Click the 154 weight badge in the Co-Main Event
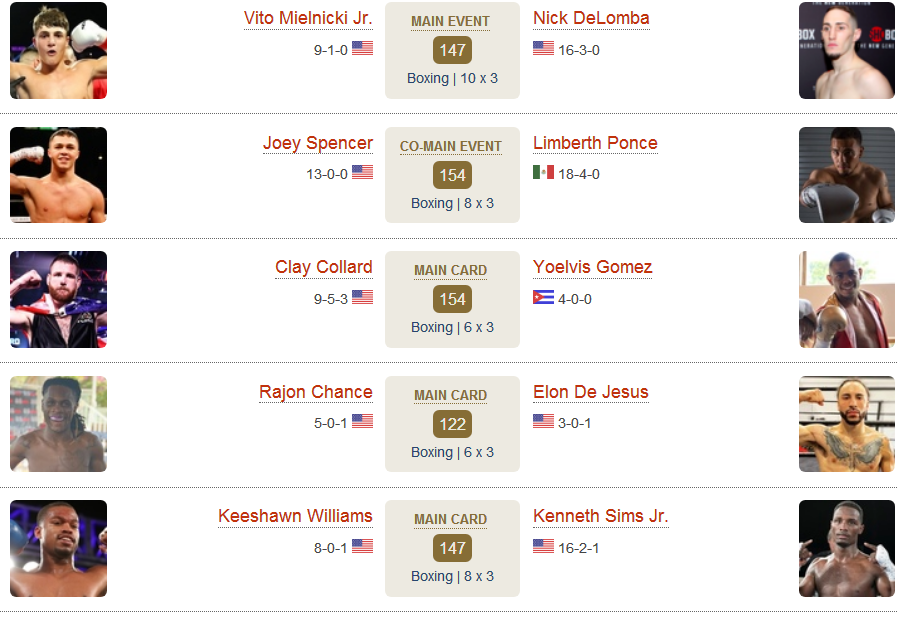The image size is (909, 621). point(452,175)
